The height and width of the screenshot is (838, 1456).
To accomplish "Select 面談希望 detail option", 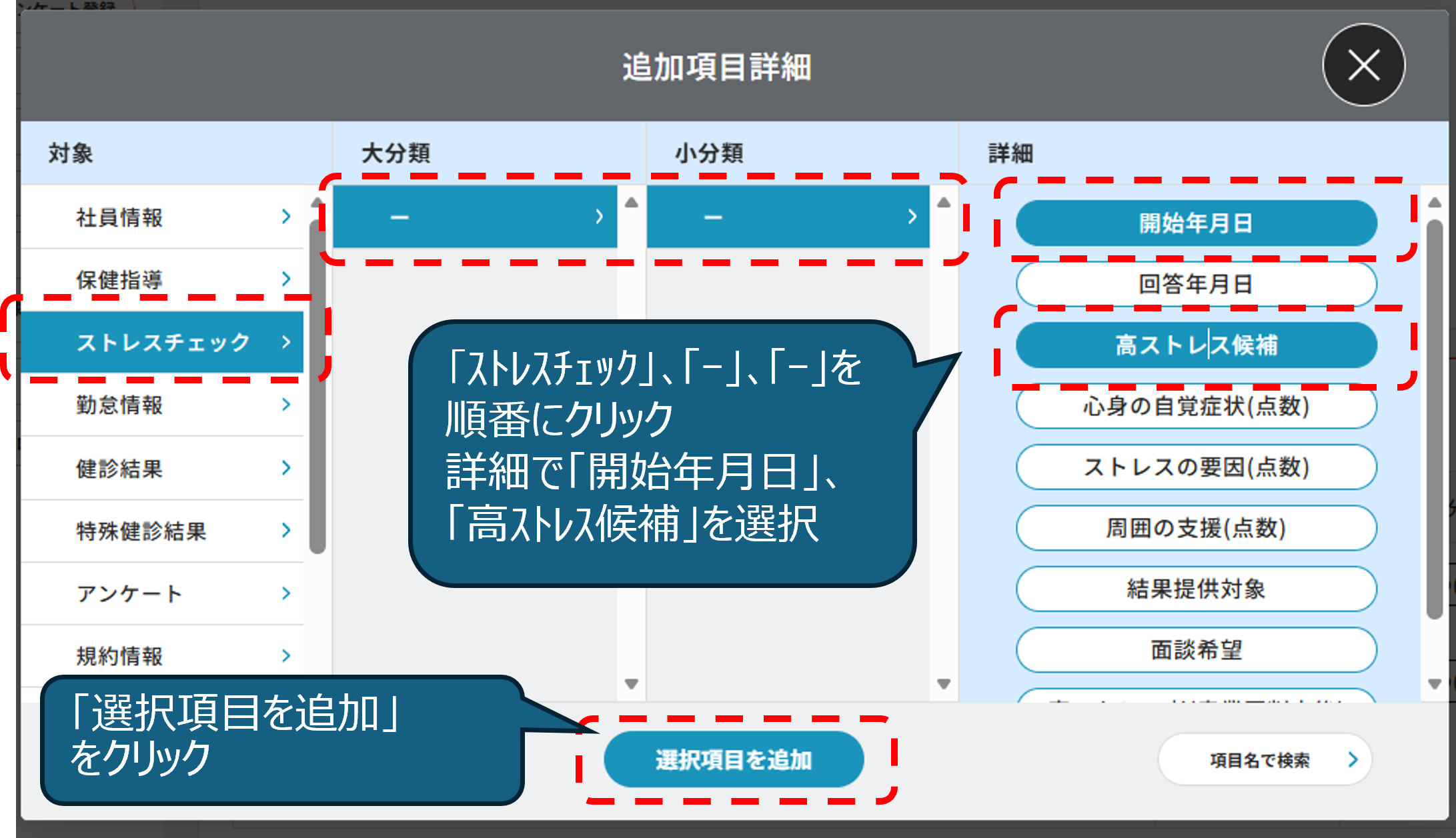I will tap(1196, 650).
